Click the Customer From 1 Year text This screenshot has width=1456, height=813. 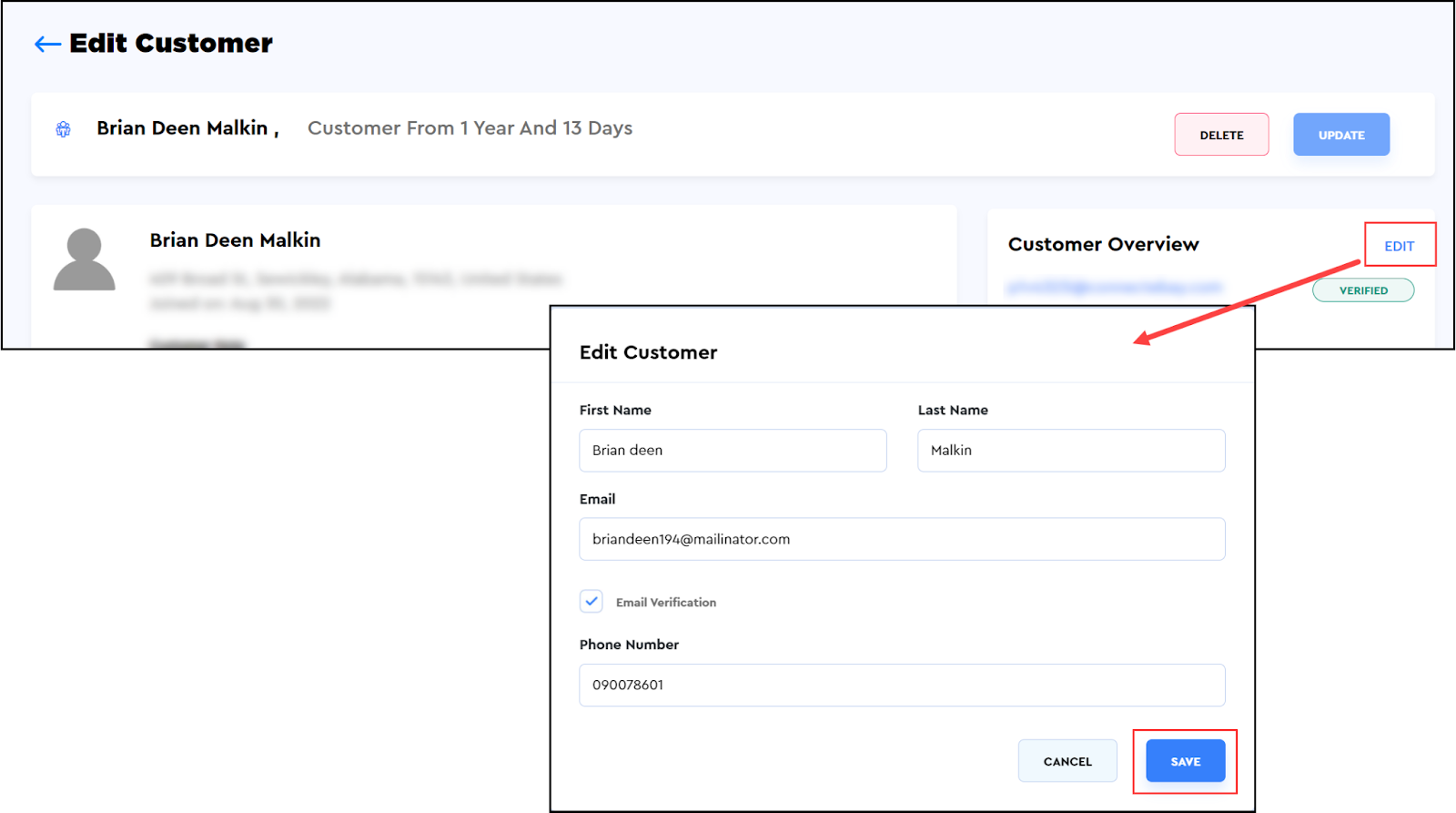pos(470,128)
